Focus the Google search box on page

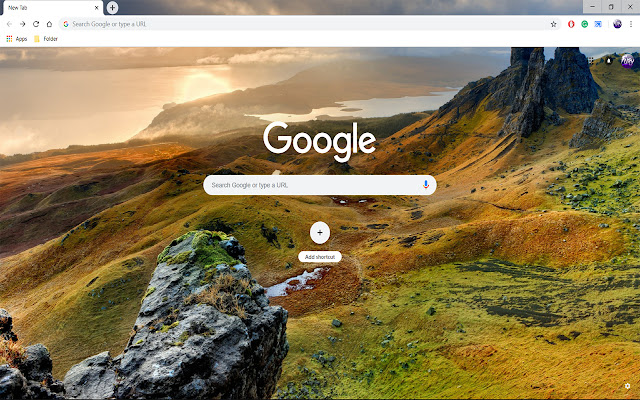pos(320,185)
